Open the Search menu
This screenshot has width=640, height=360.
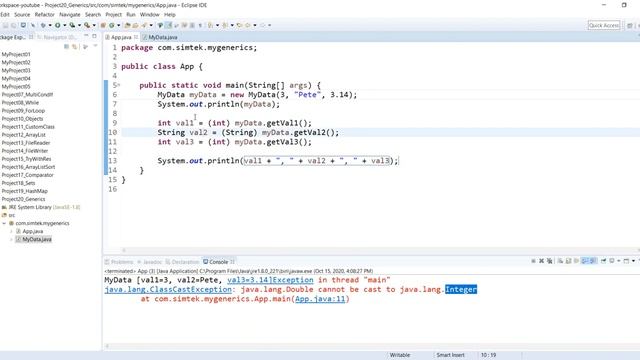(x=93, y=14)
